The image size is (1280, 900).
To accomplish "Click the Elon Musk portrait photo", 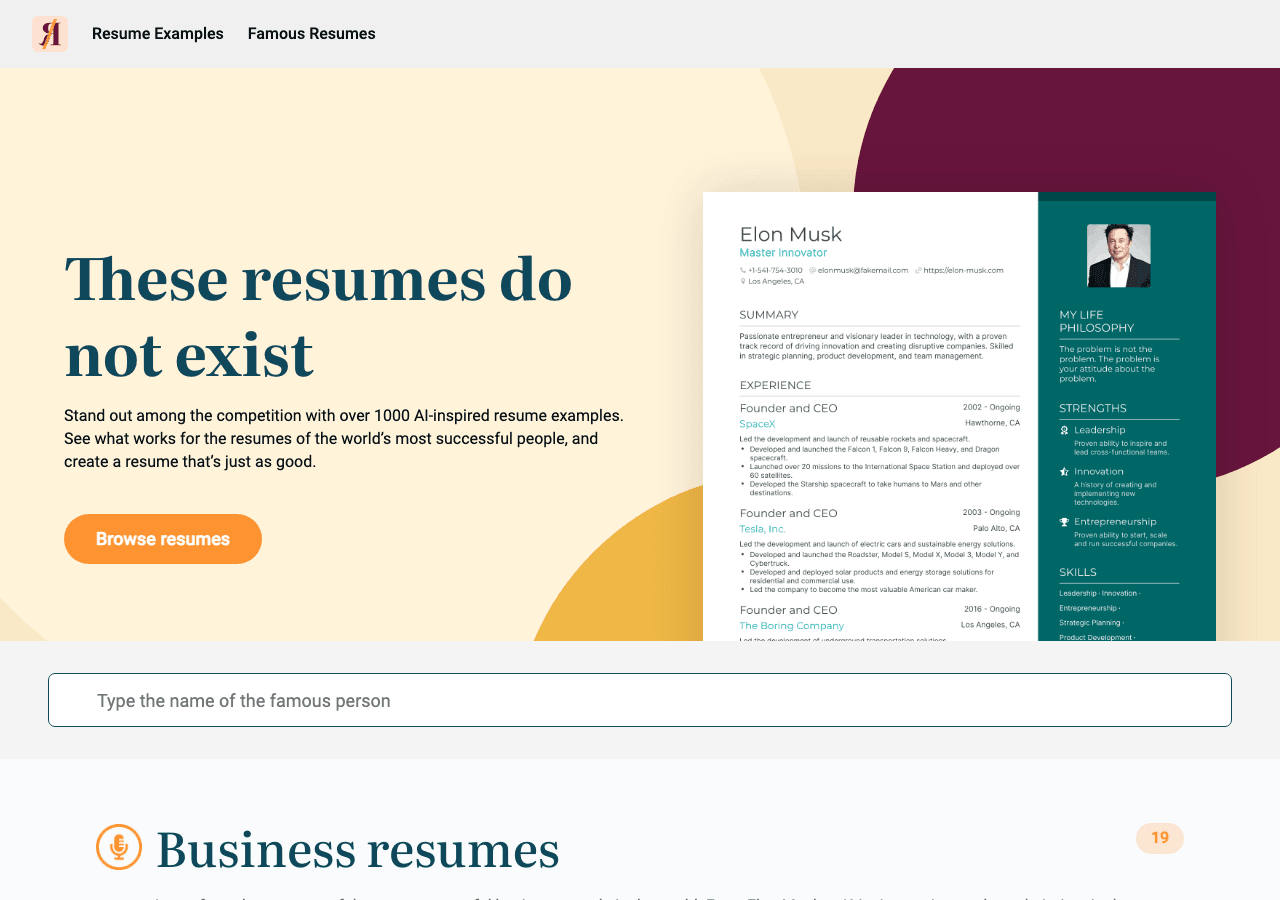I will 1119,256.
